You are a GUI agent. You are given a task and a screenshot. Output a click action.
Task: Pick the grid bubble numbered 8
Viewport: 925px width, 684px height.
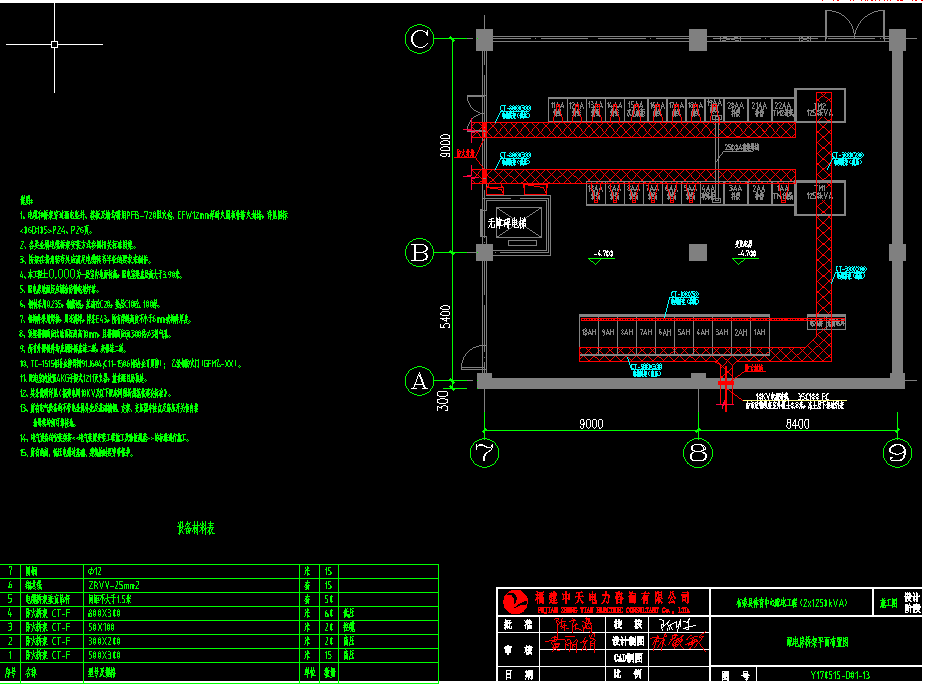click(698, 453)
